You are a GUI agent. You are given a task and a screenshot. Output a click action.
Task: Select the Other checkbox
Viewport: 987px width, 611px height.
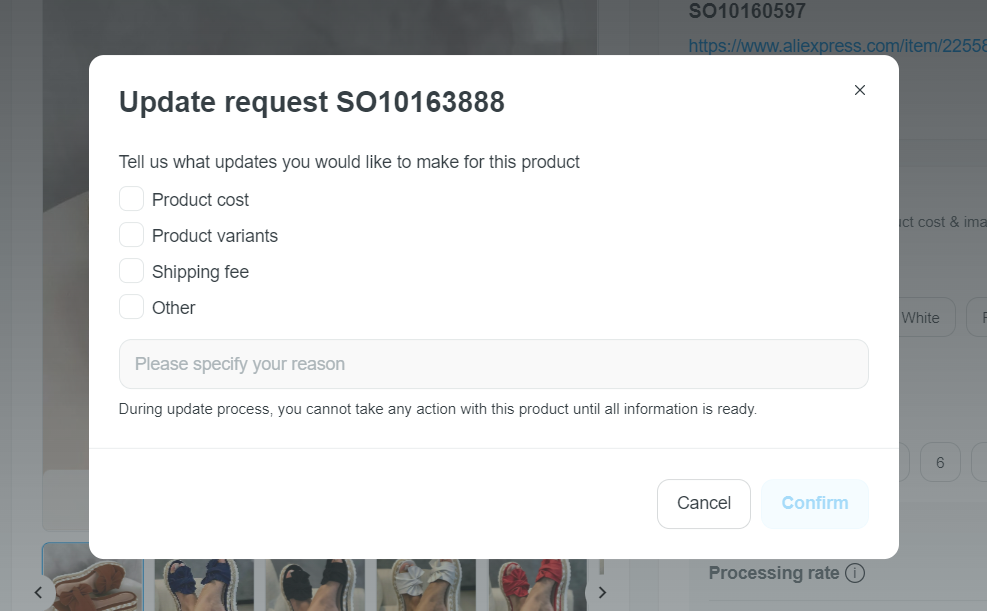131,307
